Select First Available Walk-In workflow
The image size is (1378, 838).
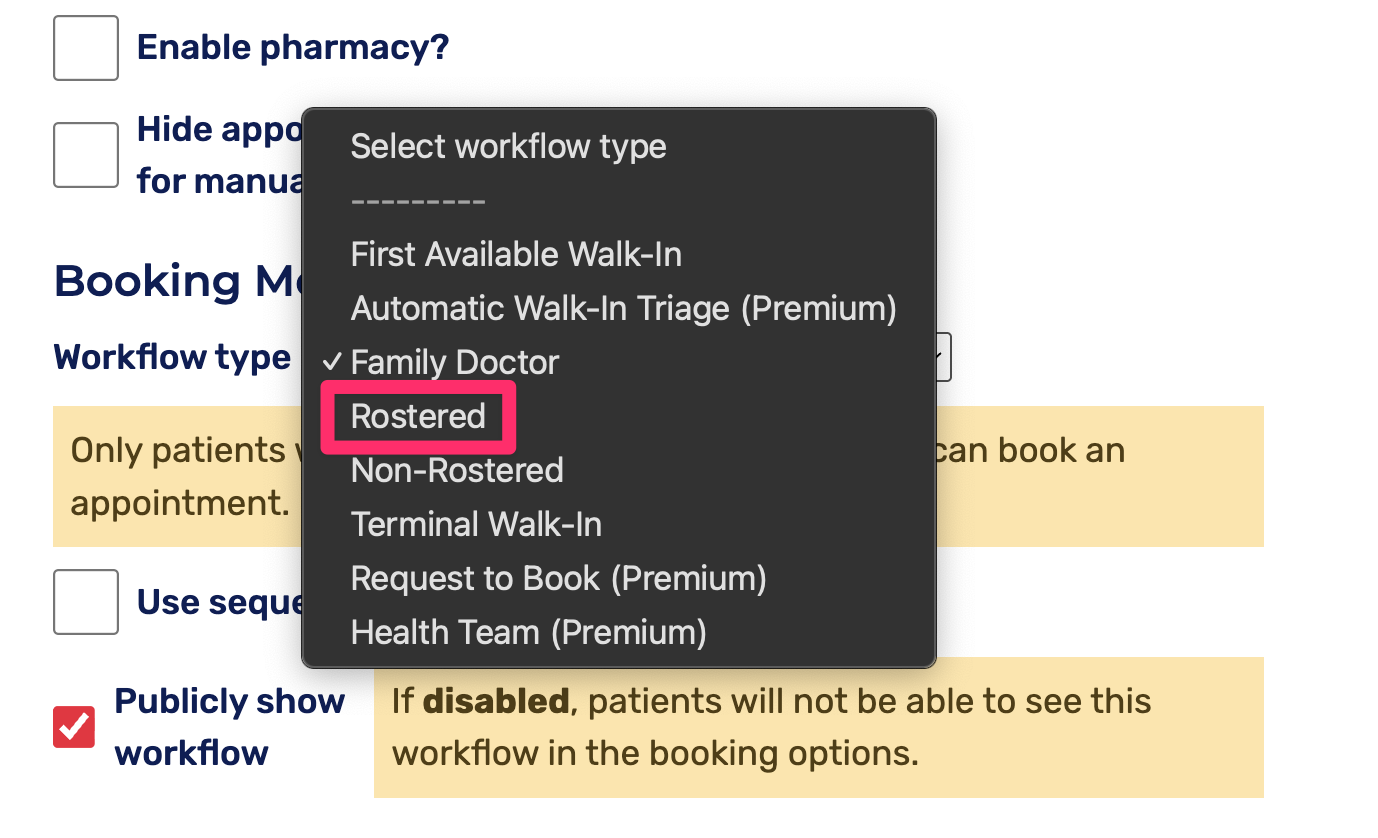coord(516,255)
